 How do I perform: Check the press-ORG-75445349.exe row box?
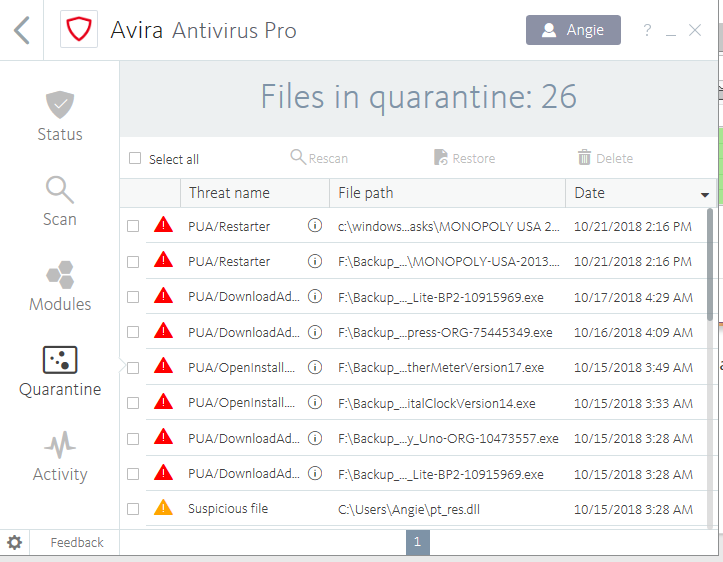[133, 332]
